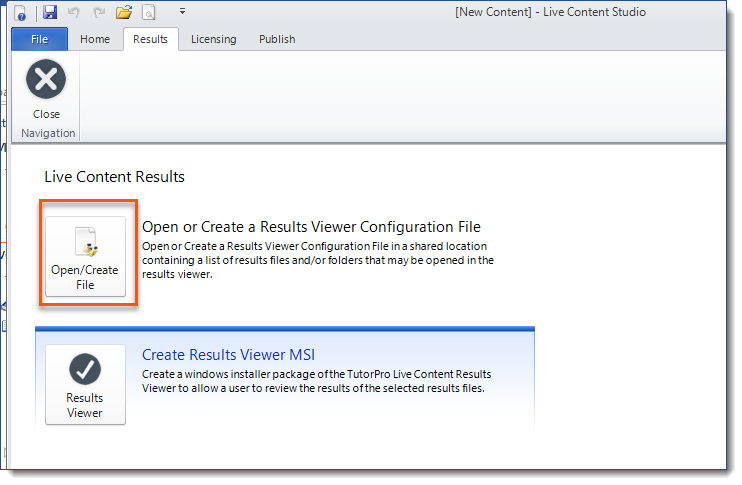Select the Results ribbon tab
Viewport: 742px width, 485px height.
[150, 39]
